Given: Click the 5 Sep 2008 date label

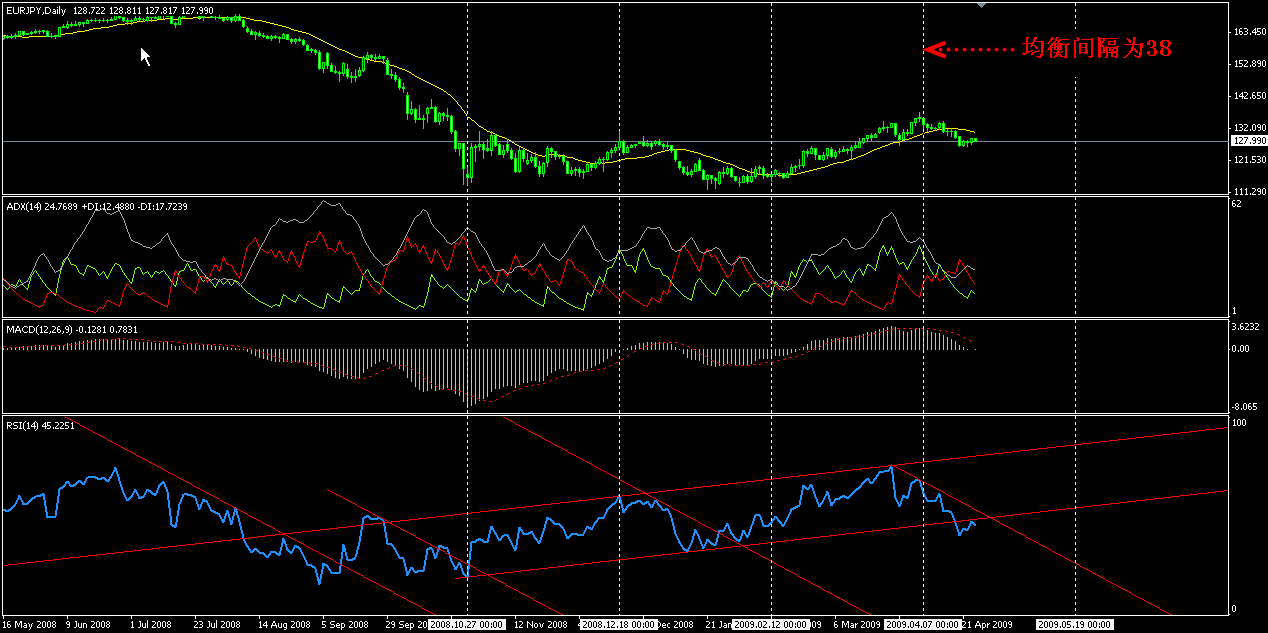Looking at the screenshot, I should [345, 624].
